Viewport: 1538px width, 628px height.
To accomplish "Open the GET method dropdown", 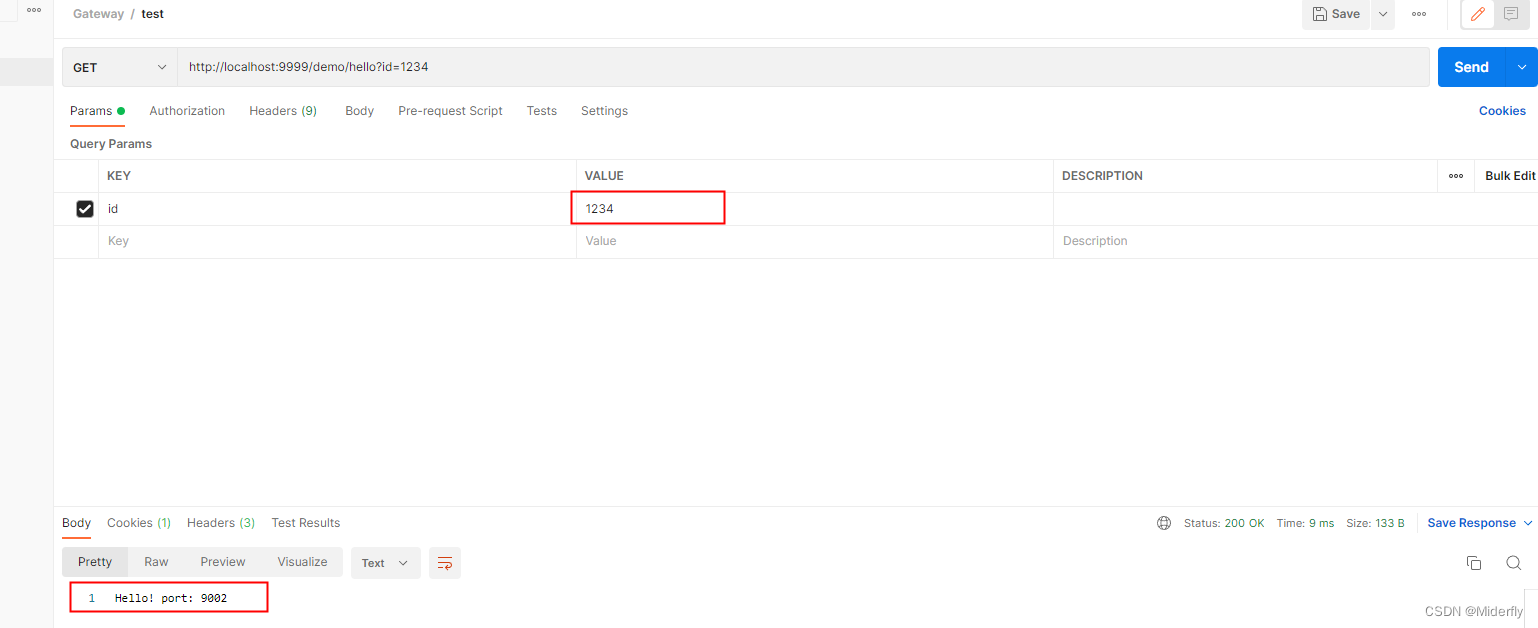I will [x=120, y=67].
